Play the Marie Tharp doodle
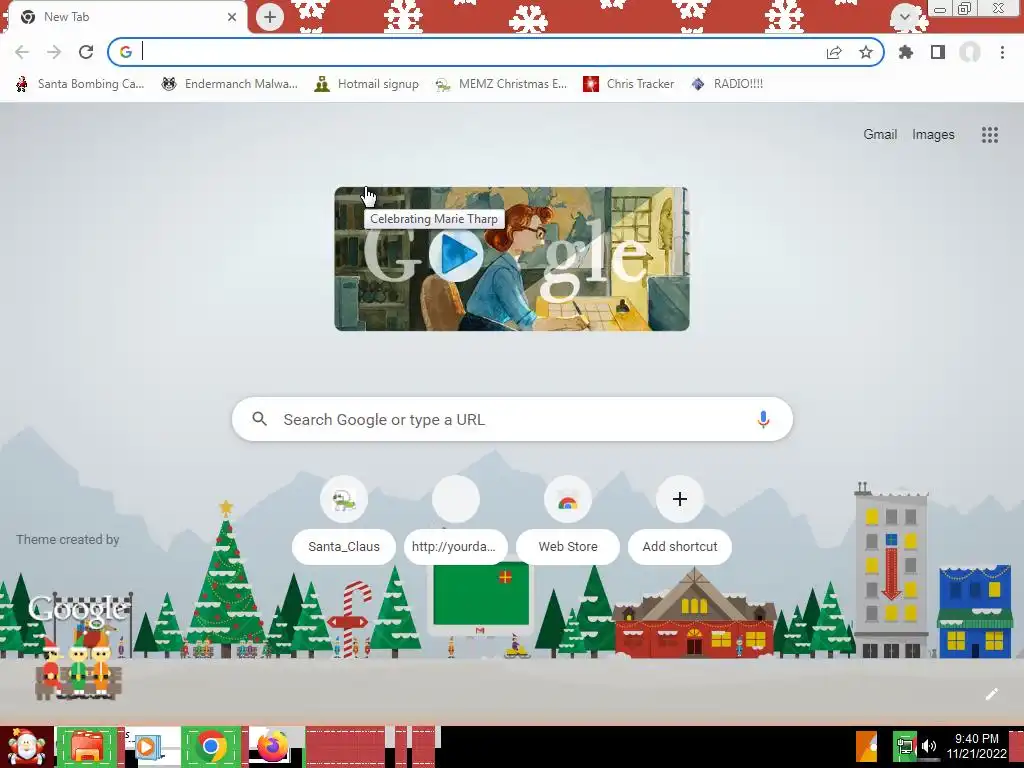 coord(456,255)
